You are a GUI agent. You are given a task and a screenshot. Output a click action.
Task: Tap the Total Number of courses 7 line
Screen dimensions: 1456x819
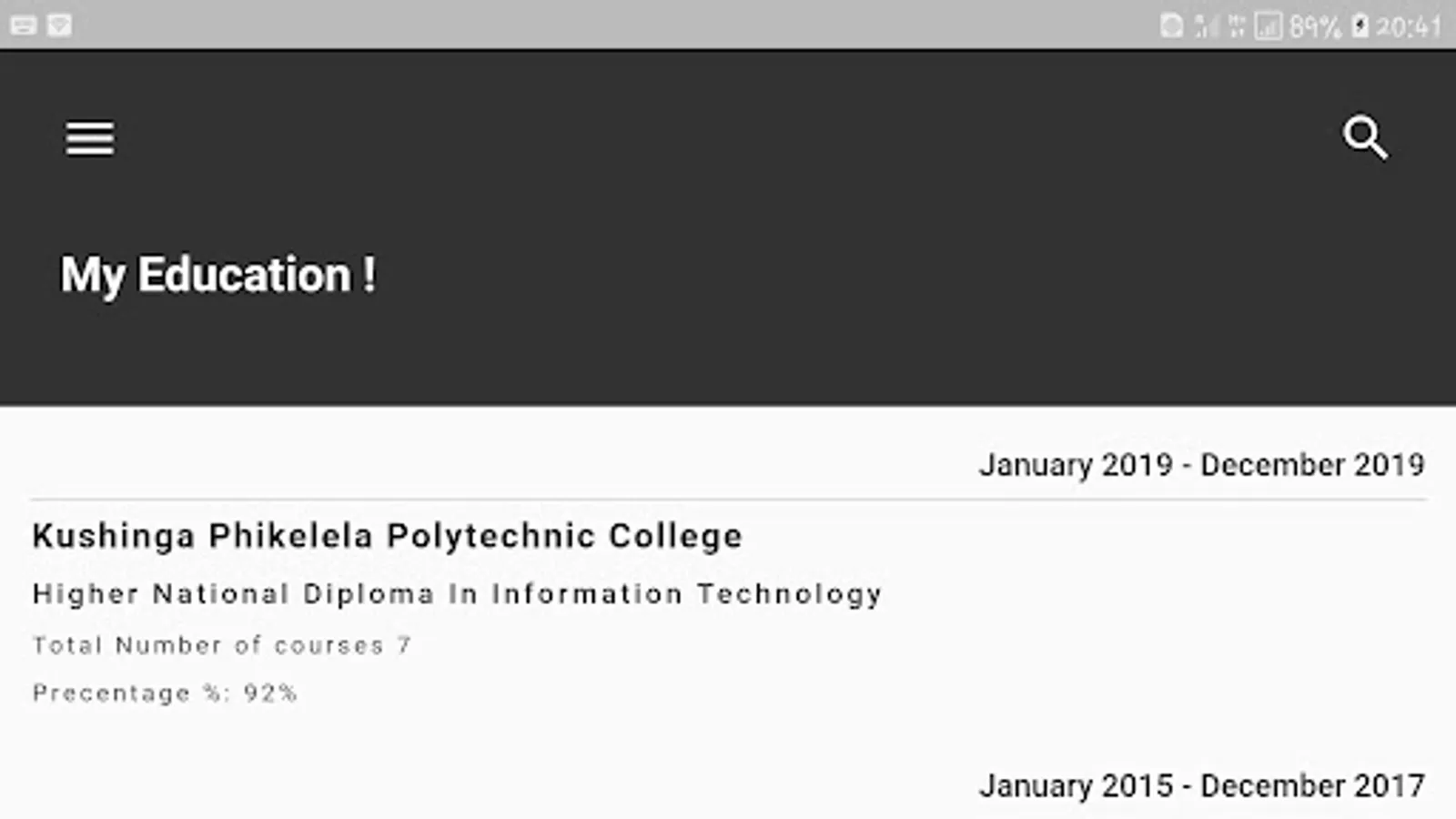click(x=222, y=645)
